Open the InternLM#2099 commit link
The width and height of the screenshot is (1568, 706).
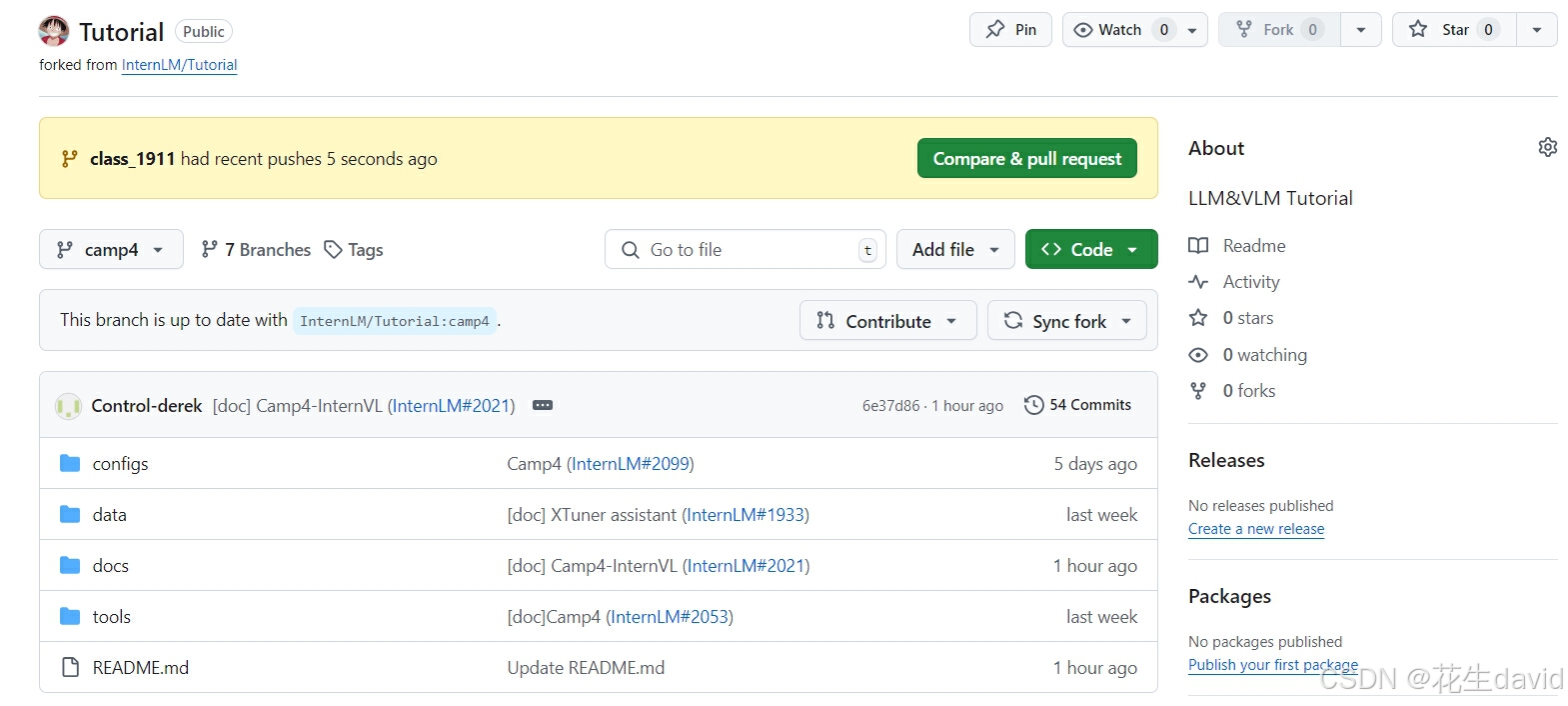point(630,464)
